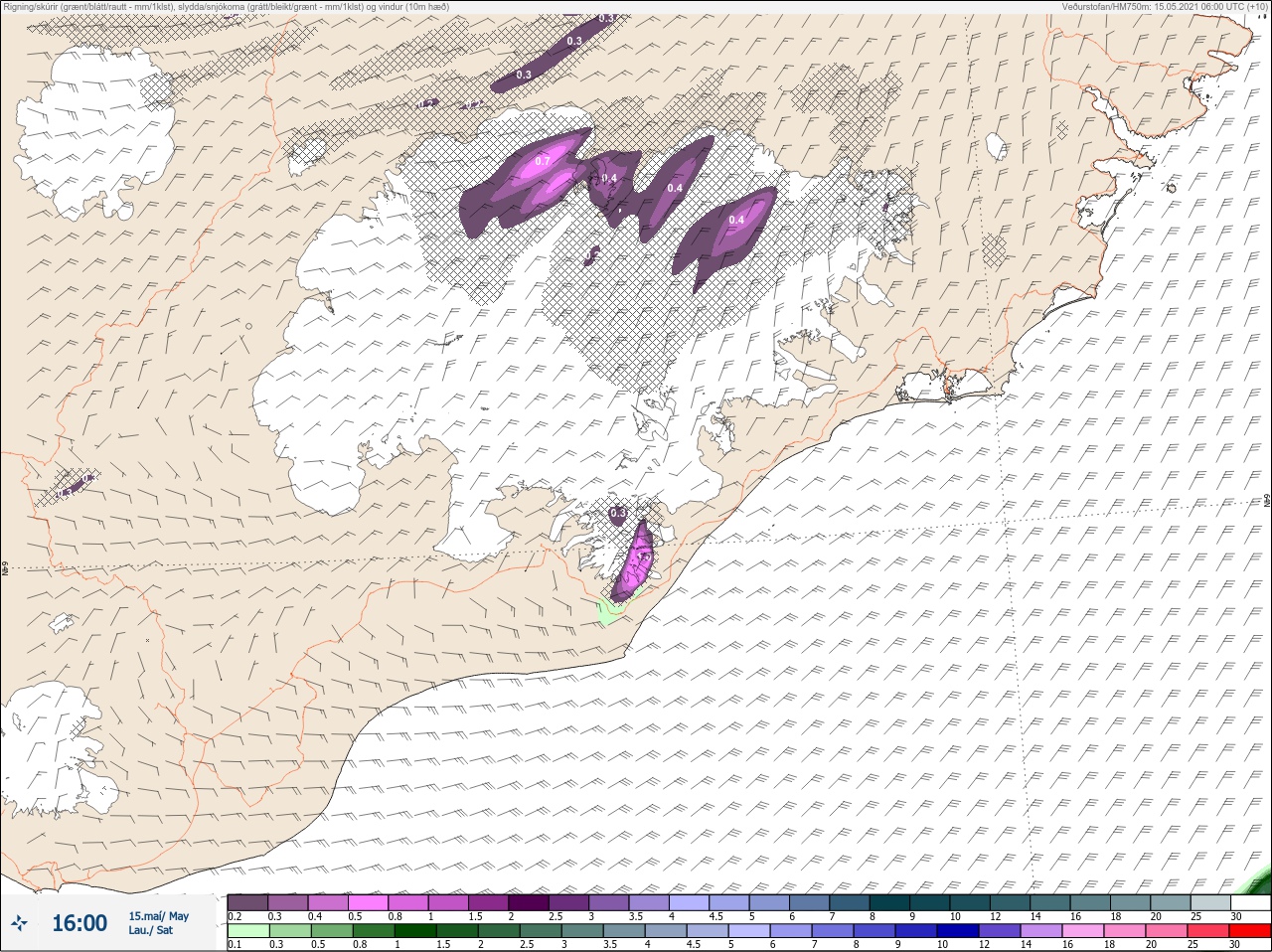Select the upper legend lavender swatch between 4 and 4.5
1272x952 pixels.
pyautogui.click(x=691, y=902)
